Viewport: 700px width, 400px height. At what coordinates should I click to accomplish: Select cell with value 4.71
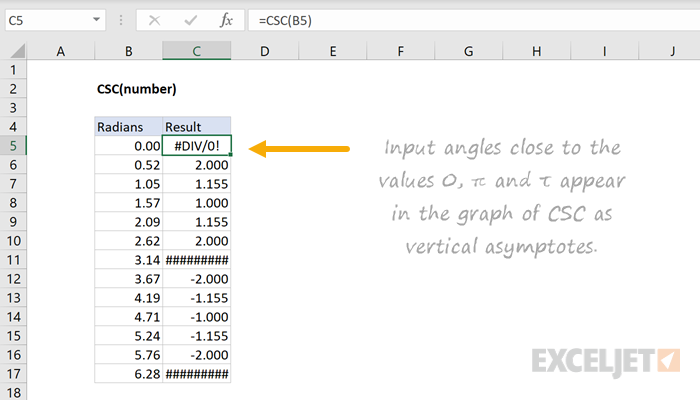coord(129,317)
